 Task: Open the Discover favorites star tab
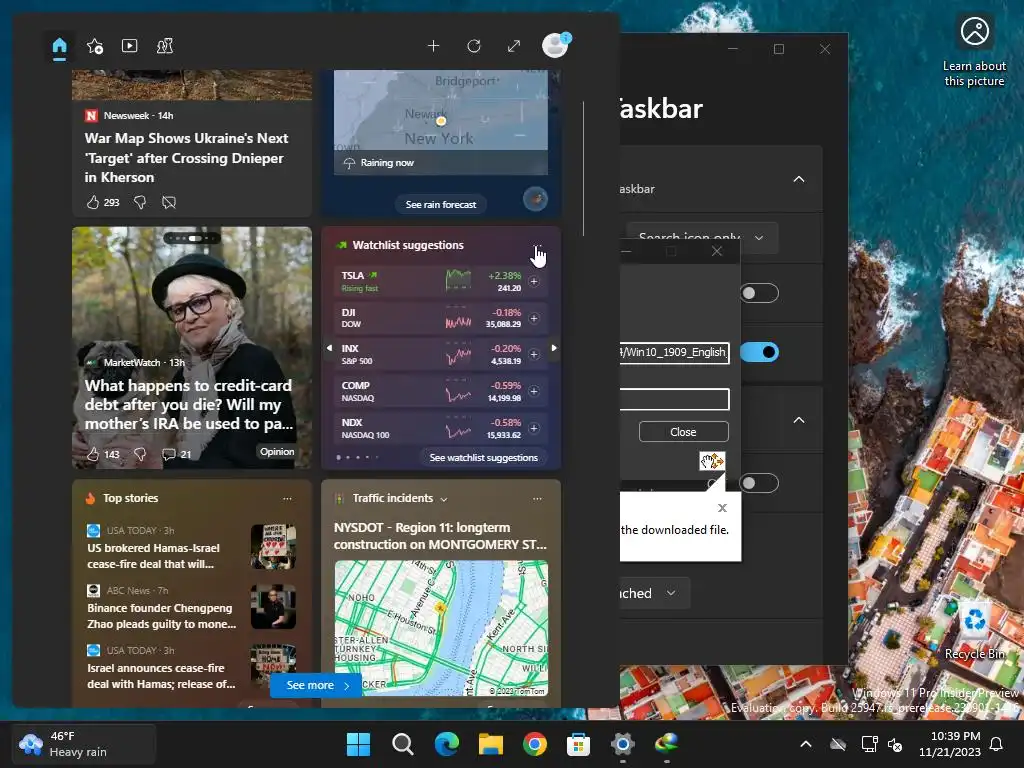coord(95,46)
